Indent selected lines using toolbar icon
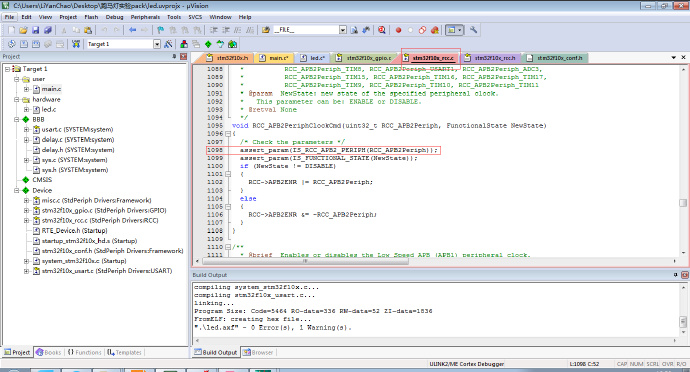This screenshot has height=372, width=690. (213, 30)
